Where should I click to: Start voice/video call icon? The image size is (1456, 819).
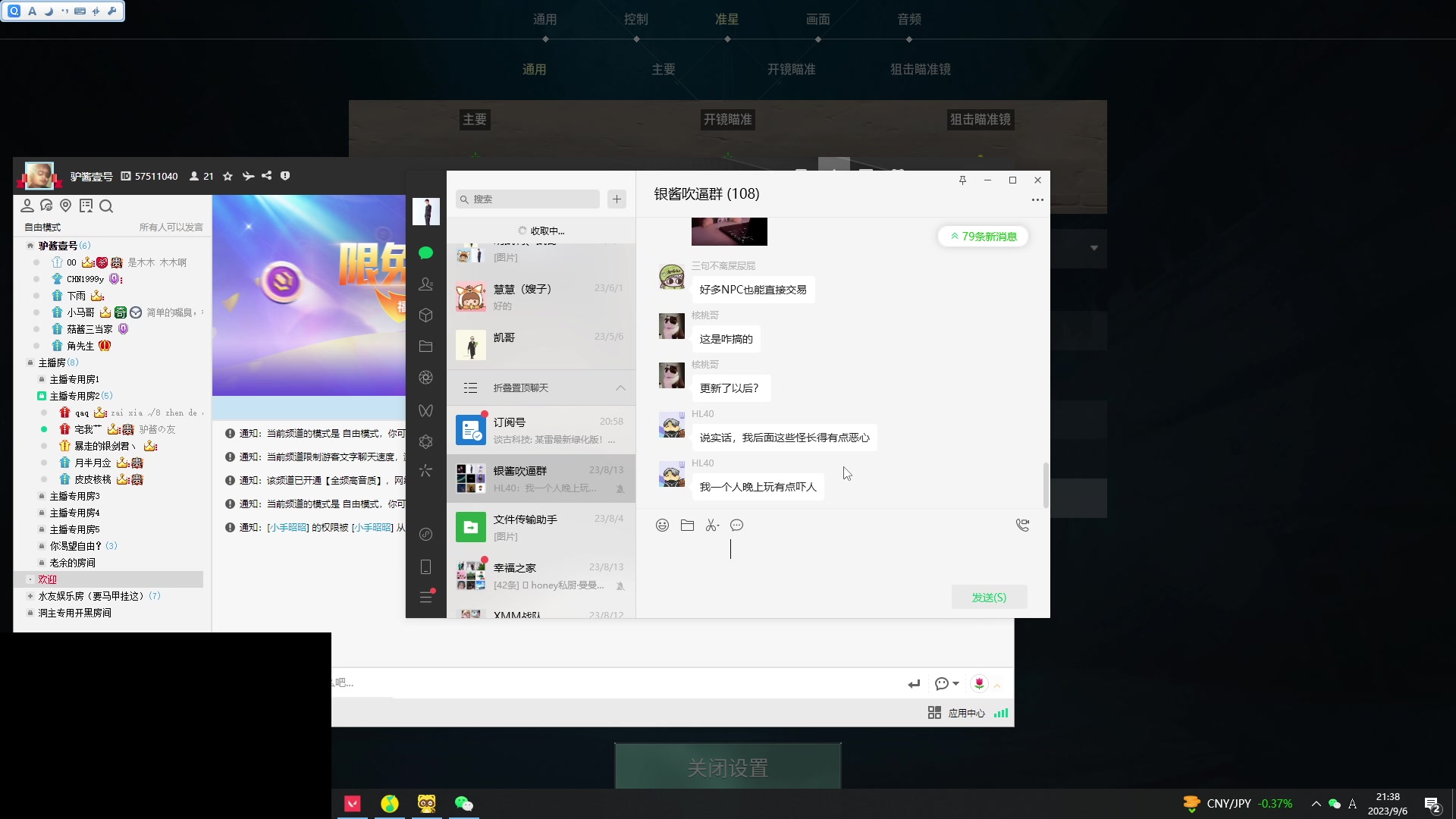pos(1022,526)
